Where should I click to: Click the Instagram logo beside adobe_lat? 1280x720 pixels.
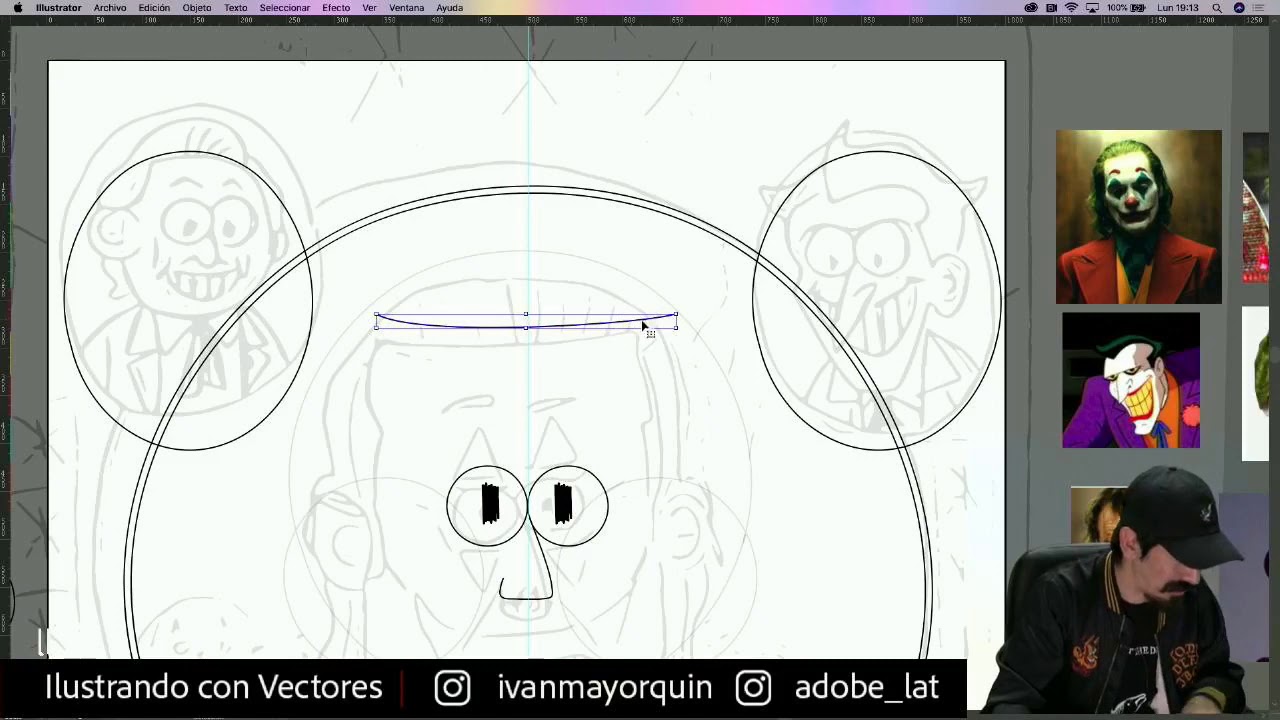point(753,687)
